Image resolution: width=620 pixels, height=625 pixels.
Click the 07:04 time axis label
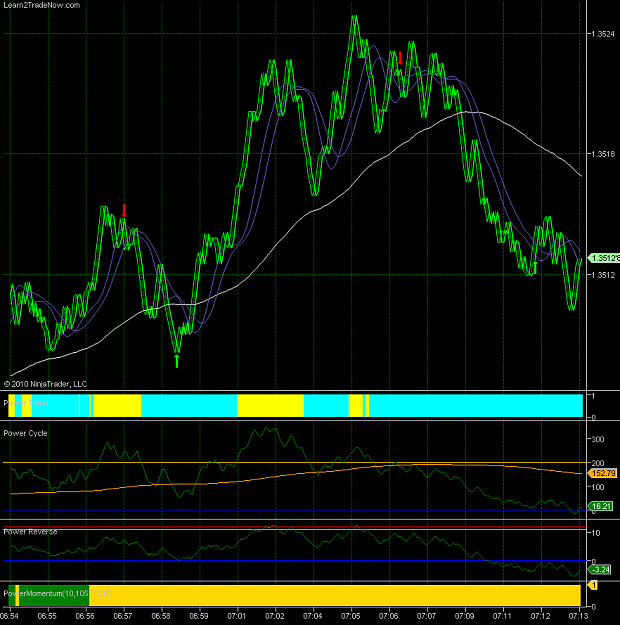[x=313, y=616]
